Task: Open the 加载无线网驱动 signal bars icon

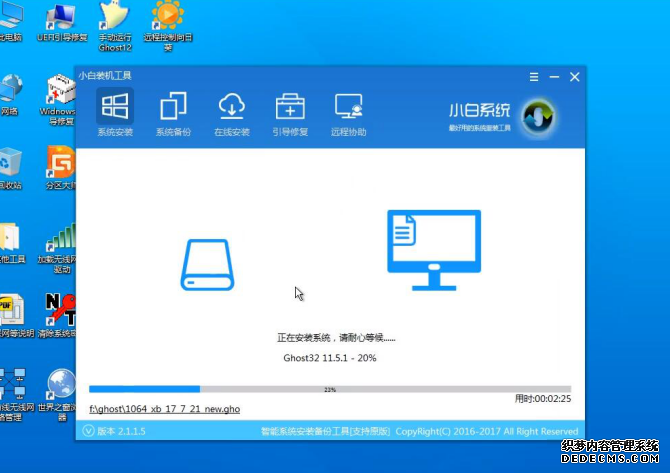Action: click(x=58, y=248)
